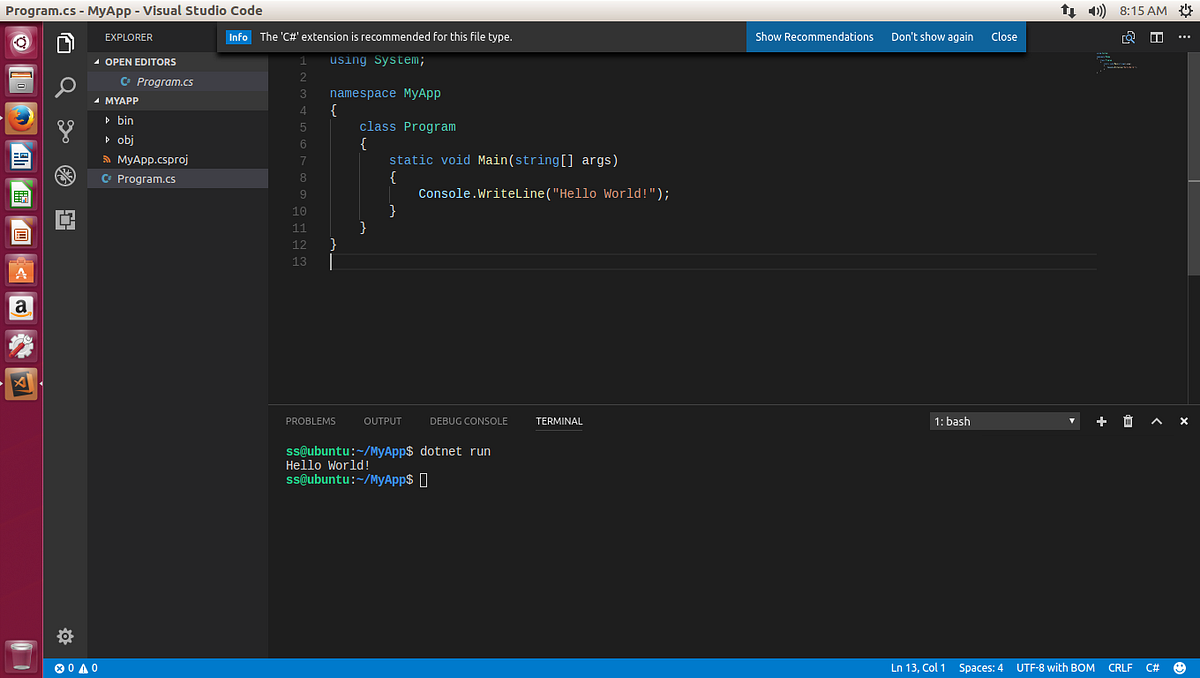Open the DEBUG CONSOLE tab

coord(468,421)
